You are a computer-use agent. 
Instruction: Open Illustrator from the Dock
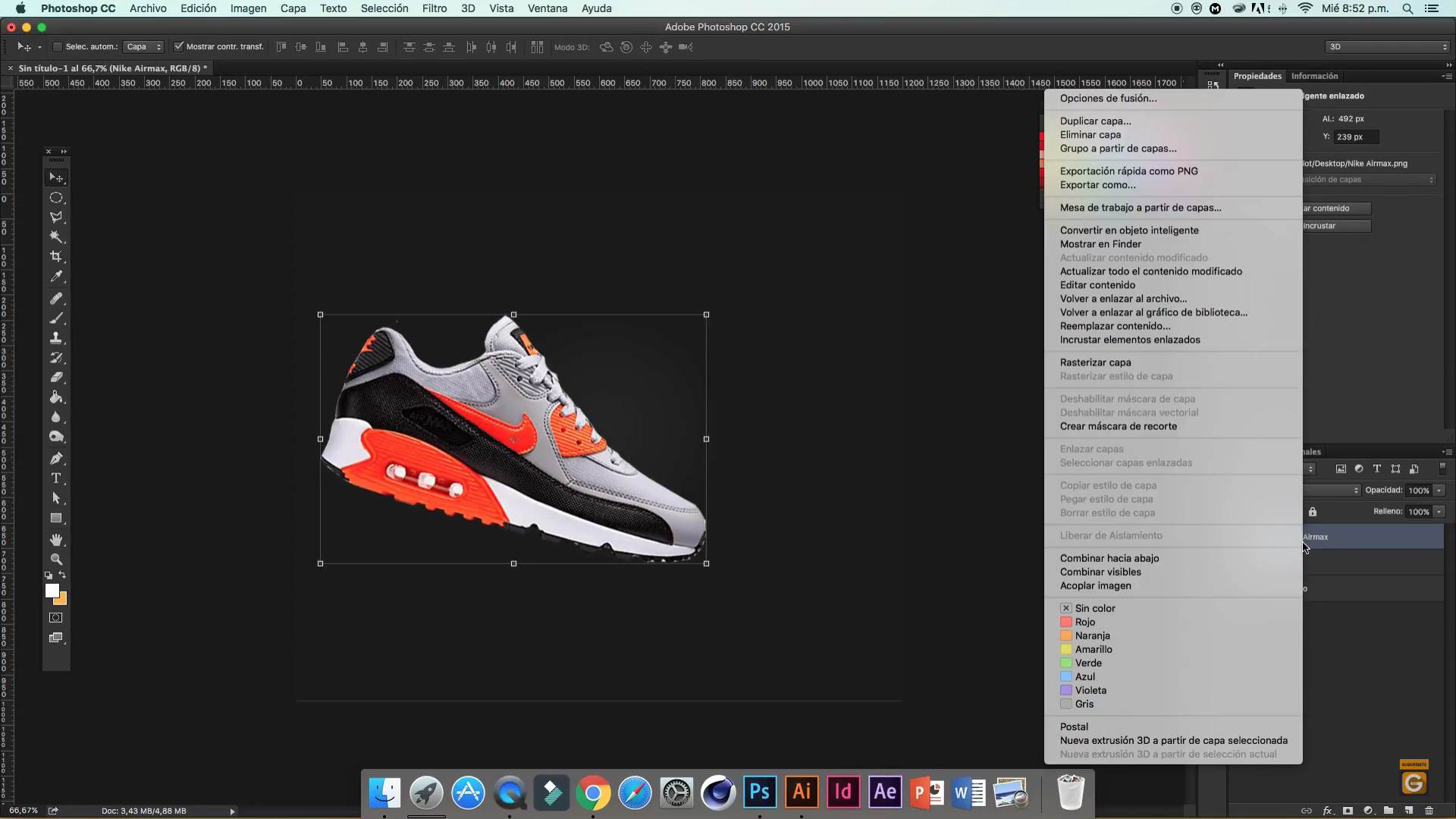(802, 792)
